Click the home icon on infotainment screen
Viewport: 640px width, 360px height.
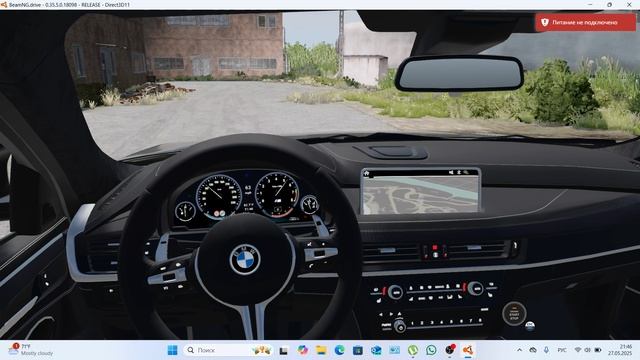(x=367, y=173)
